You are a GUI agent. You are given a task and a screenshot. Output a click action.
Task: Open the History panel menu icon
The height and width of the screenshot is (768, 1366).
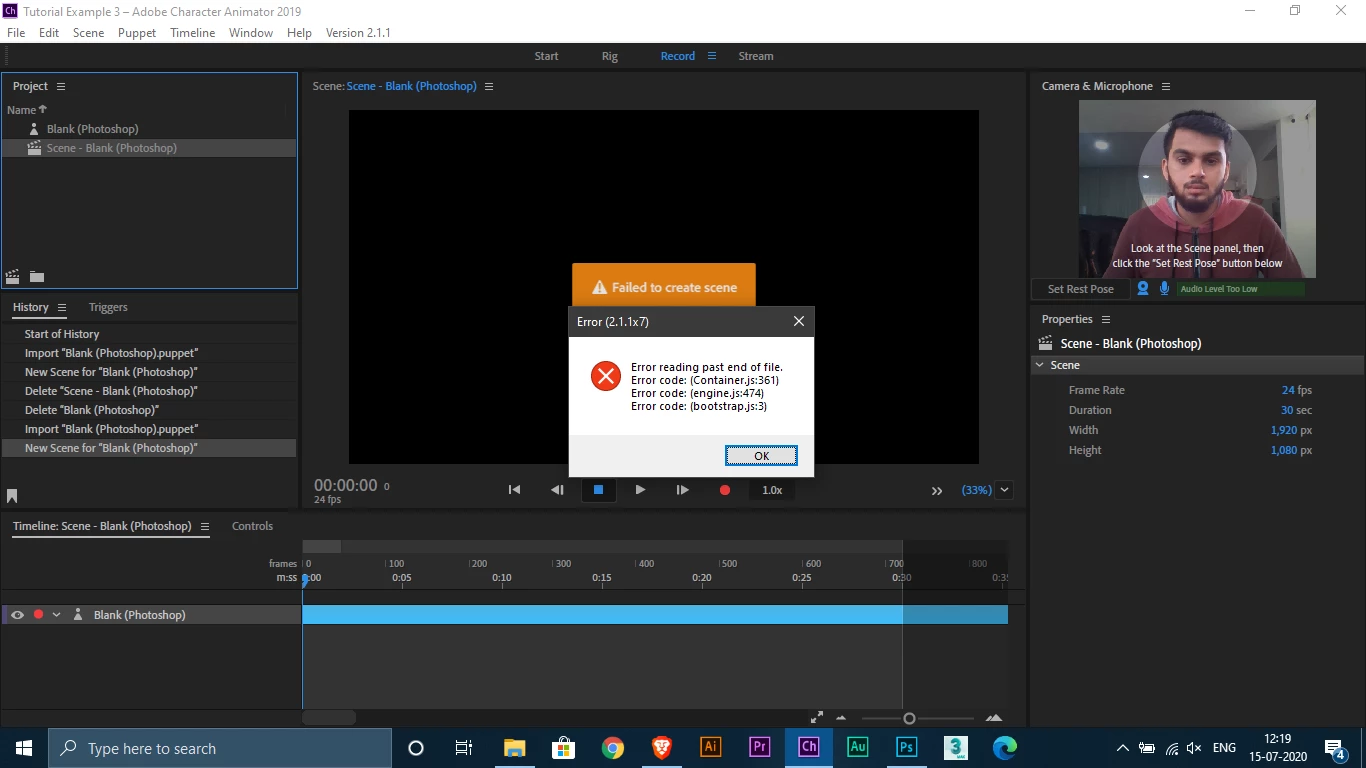(x=62, y=307)
